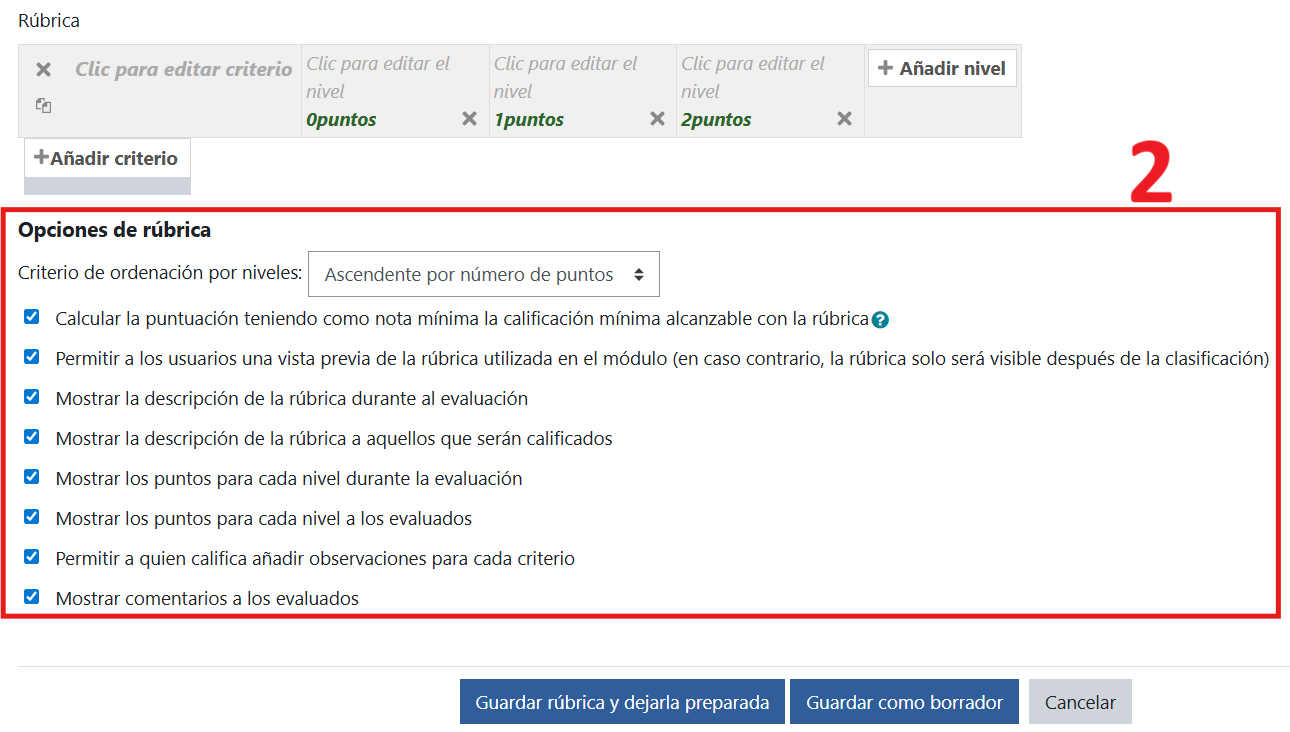
Task: Add a new criterion with Añadir criterio
Action: point(107,158)
